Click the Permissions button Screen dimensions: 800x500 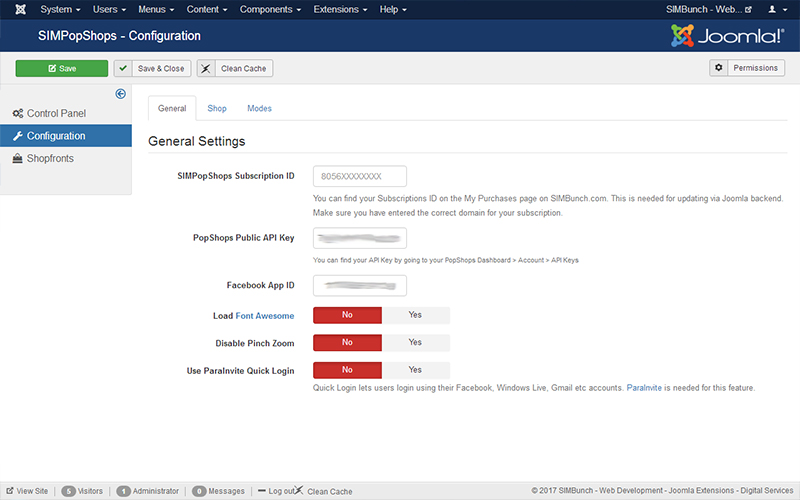[x=747, y=68]
